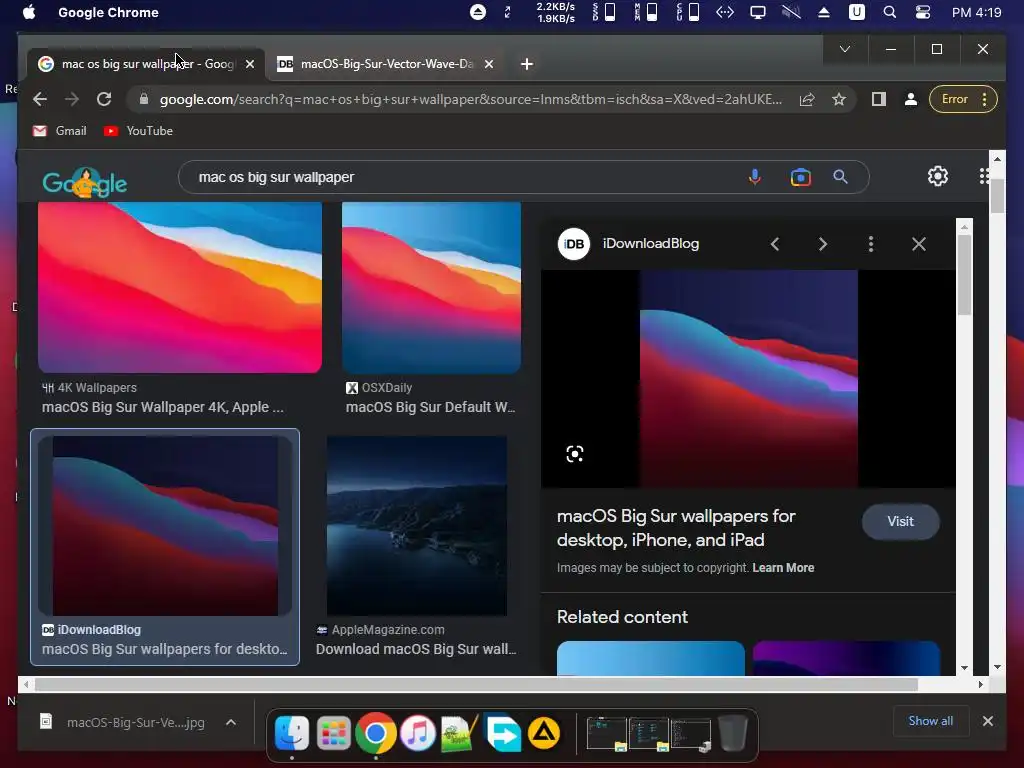Open the Gmail bookmark
Viewport: 1024px width, 768px height.
tap(59, 131)
